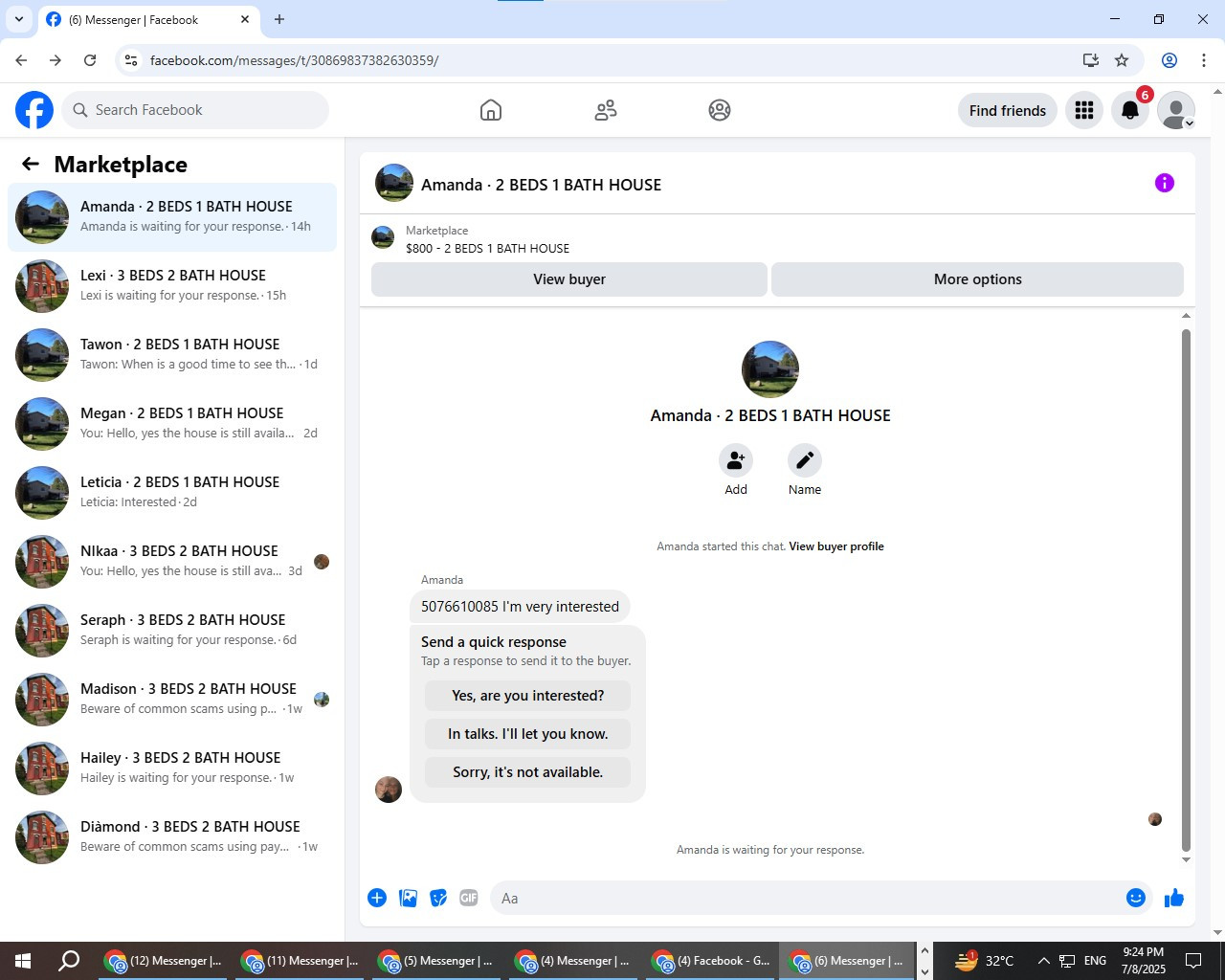Attach a photo with the image icon
Viewport: 1225px width, 980px height.
(x=408, y=898)
